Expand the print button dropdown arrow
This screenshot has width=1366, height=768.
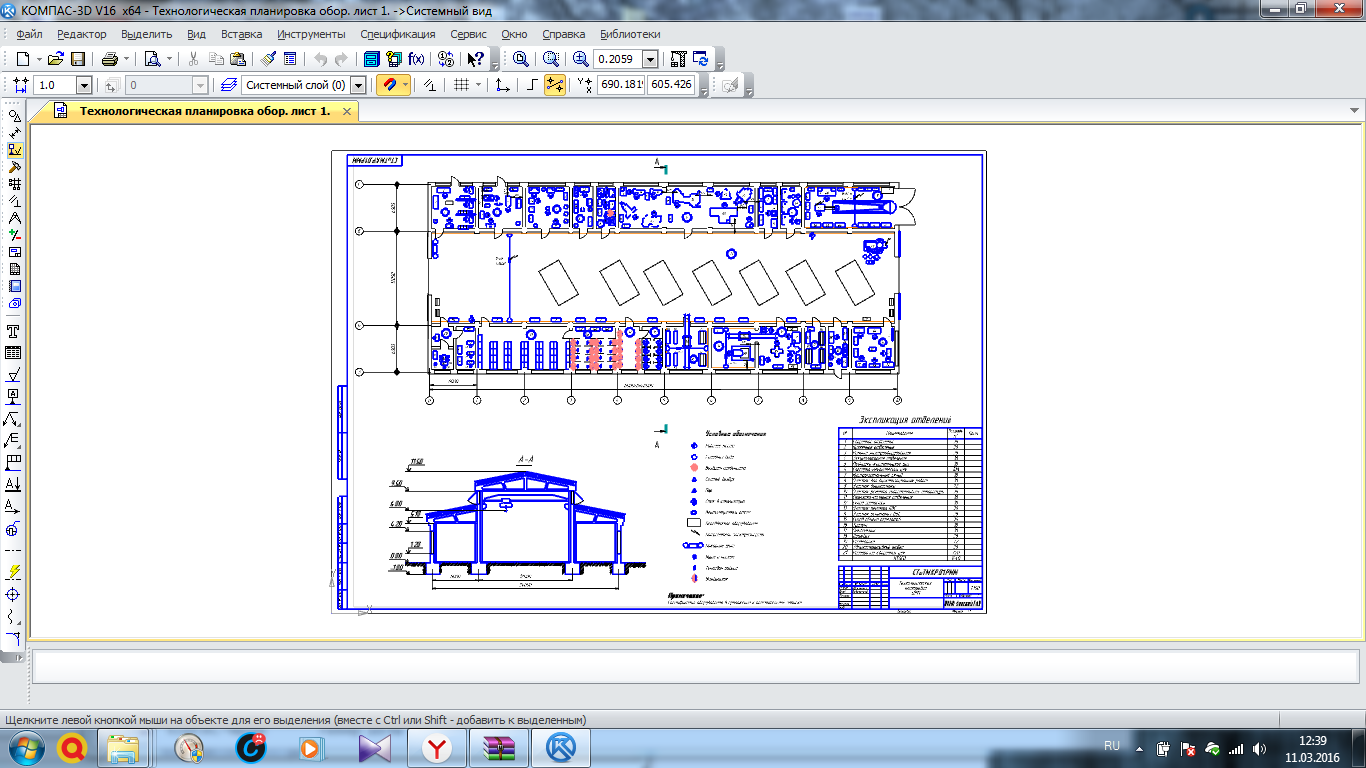126,59
